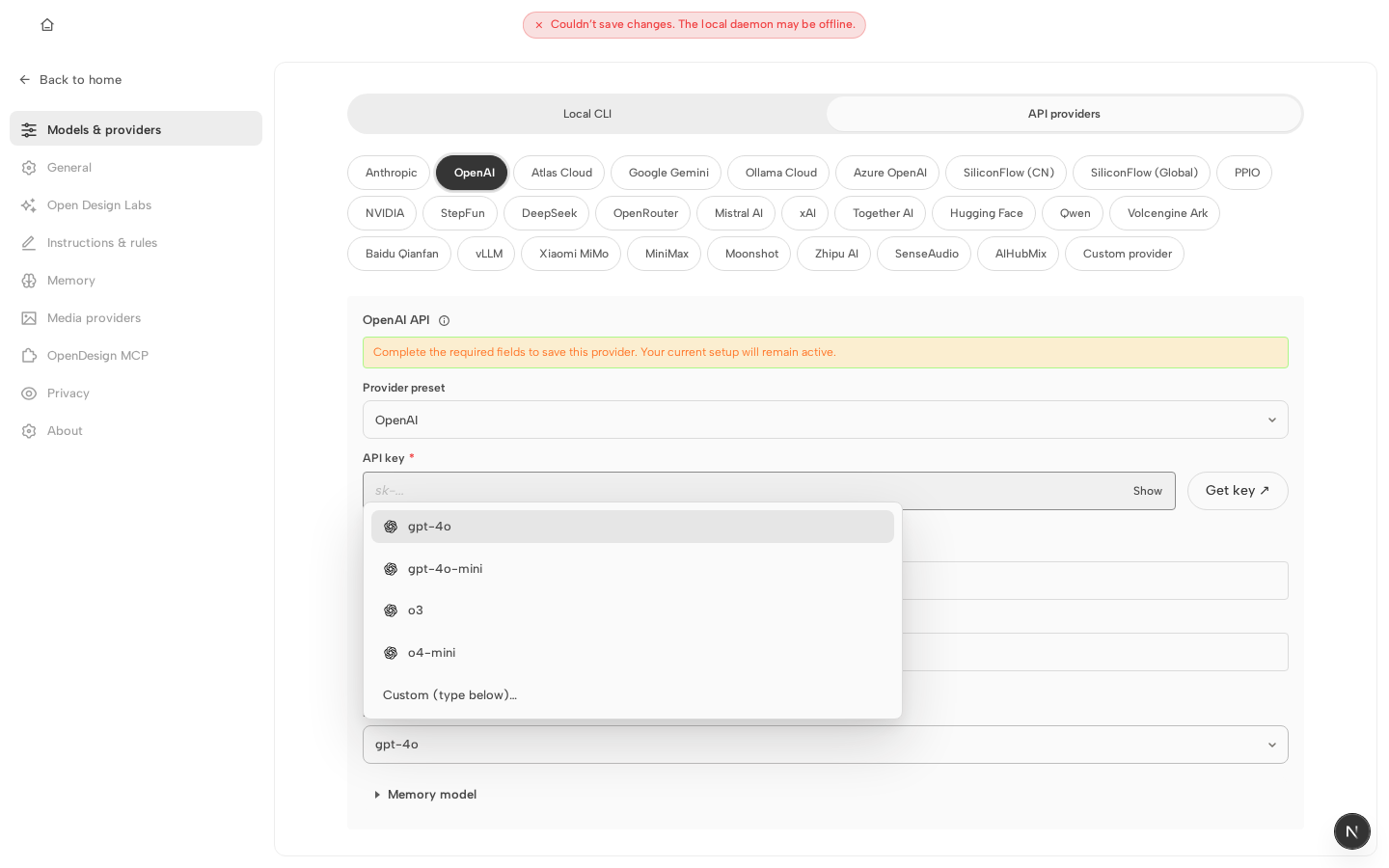Select the DeepSeek provider chip
Image resolution: width=1389 pixels, height=868 pixels.
coord(547,213)
